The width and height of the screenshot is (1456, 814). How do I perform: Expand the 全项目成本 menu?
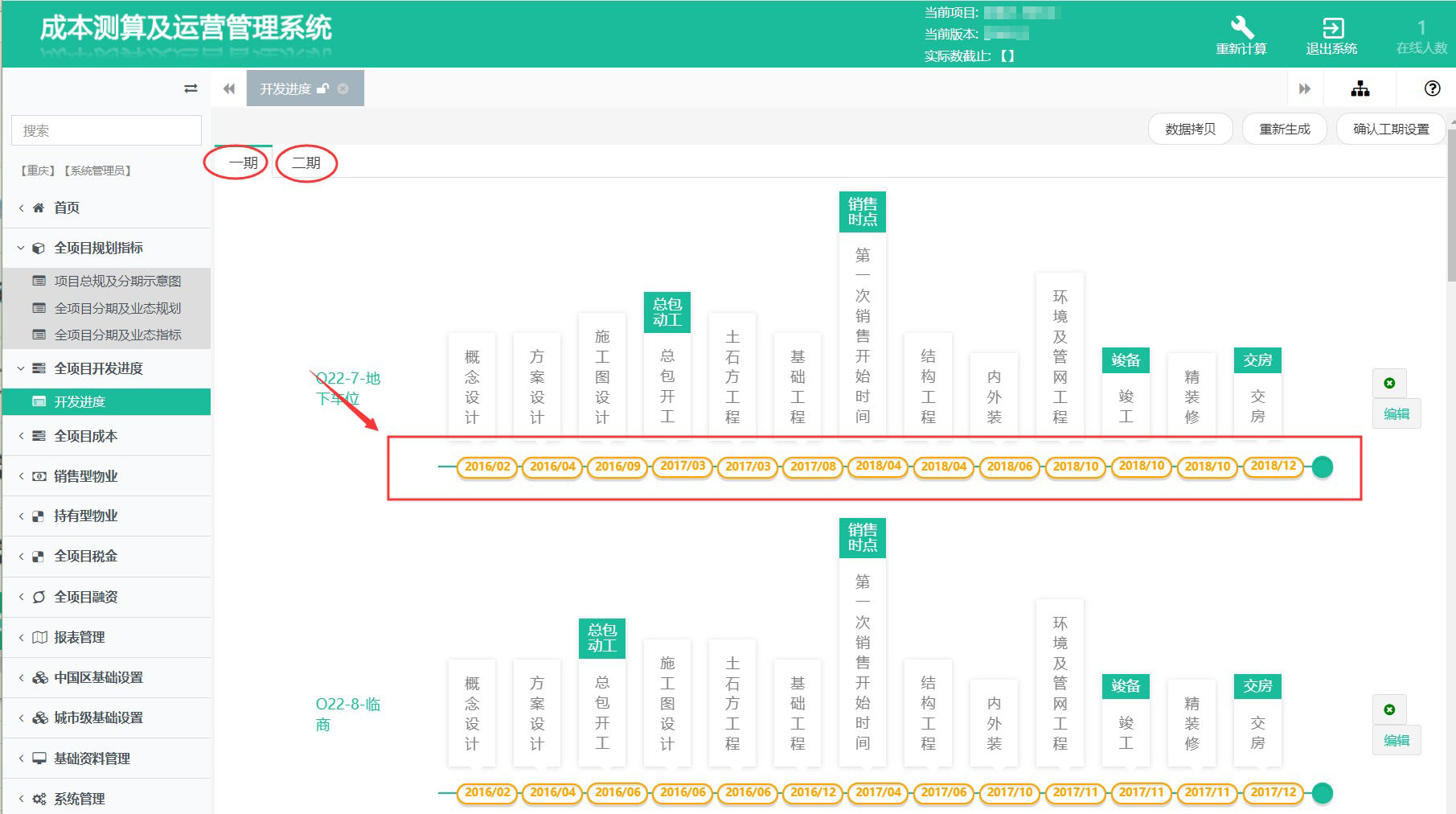coord(85,436)
